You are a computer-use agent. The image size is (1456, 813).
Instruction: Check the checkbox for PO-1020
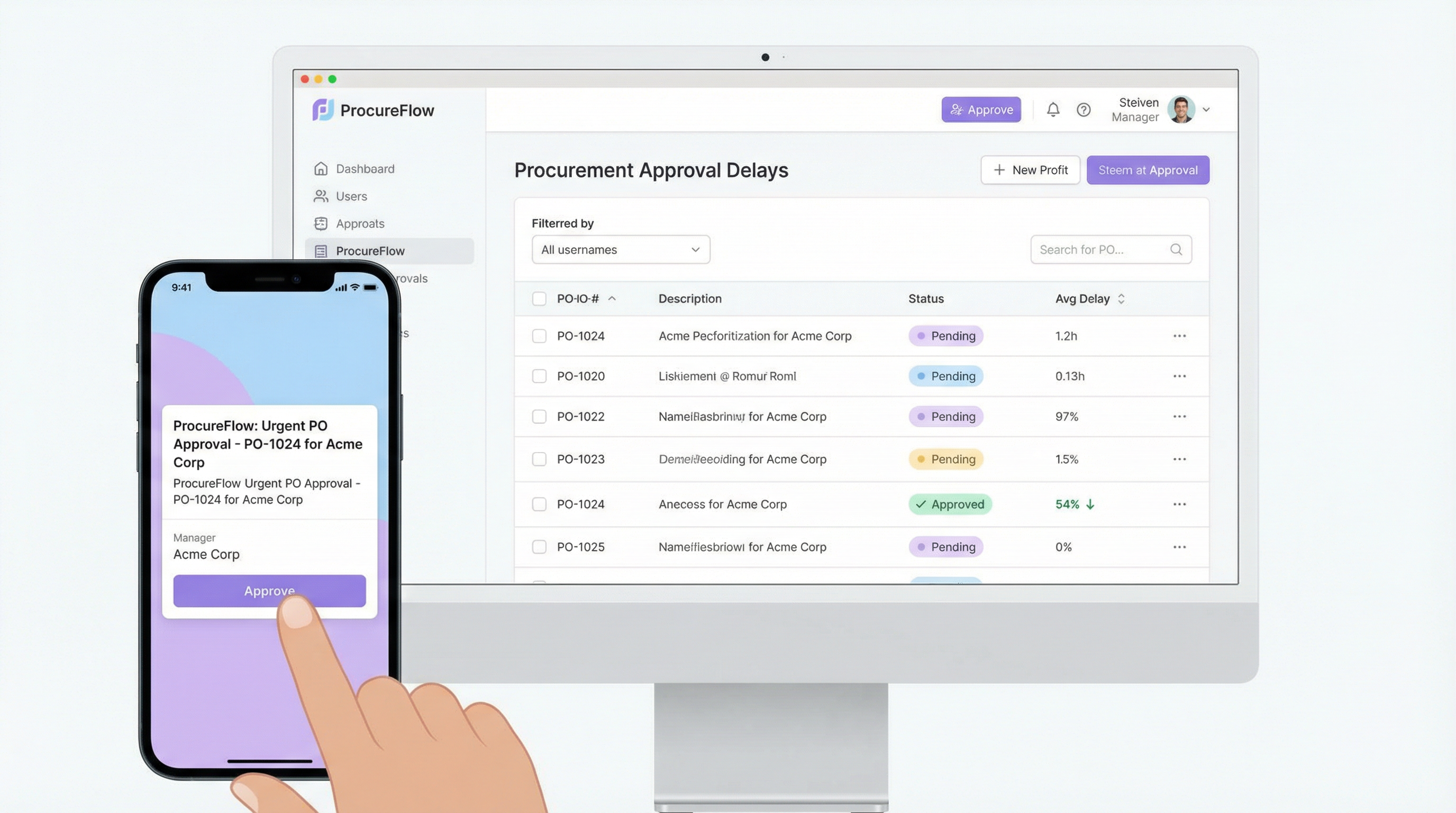(x=539, y=376)
